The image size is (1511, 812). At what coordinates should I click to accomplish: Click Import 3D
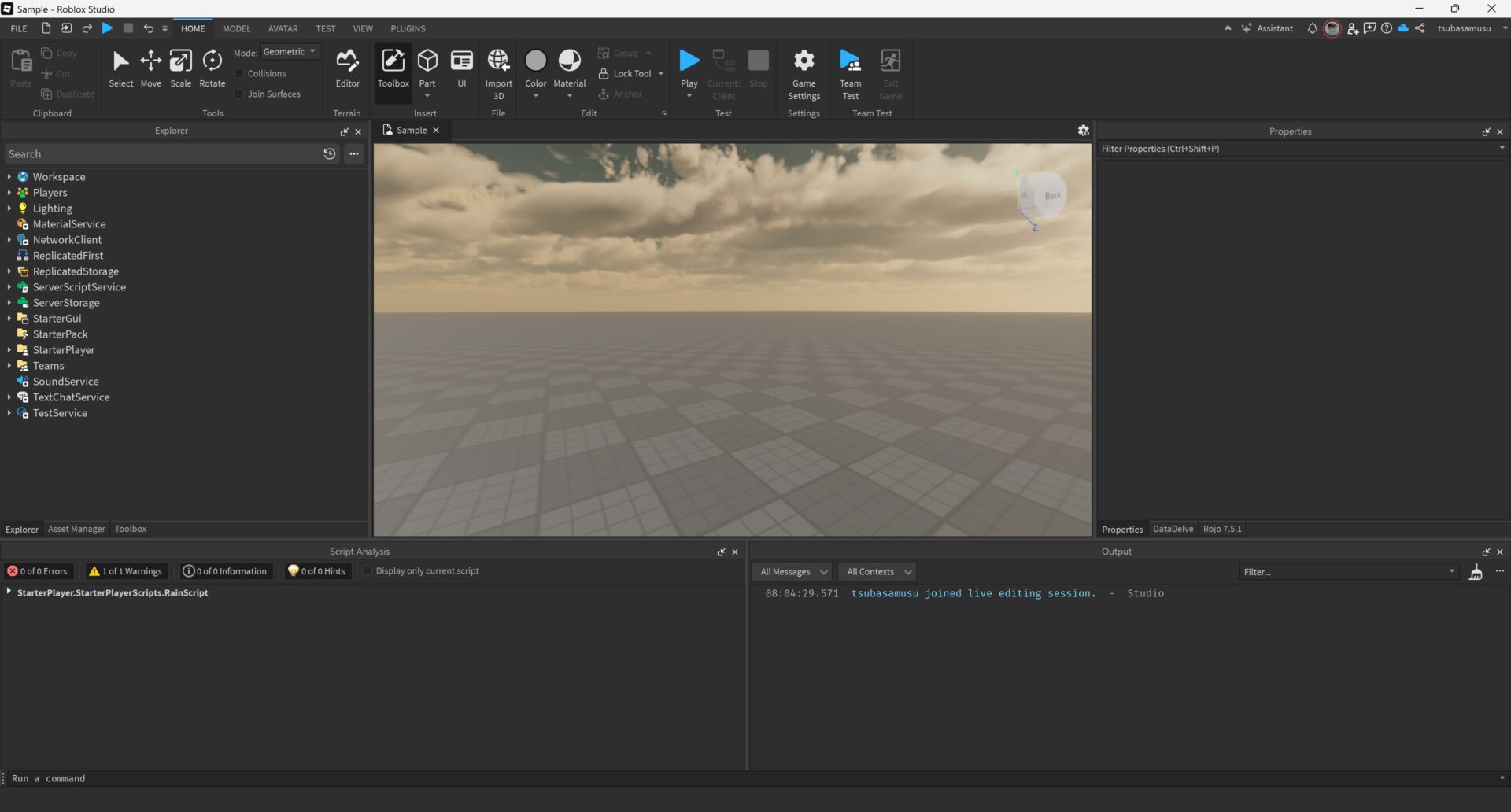pyautogui.click(x=498, y=74)
